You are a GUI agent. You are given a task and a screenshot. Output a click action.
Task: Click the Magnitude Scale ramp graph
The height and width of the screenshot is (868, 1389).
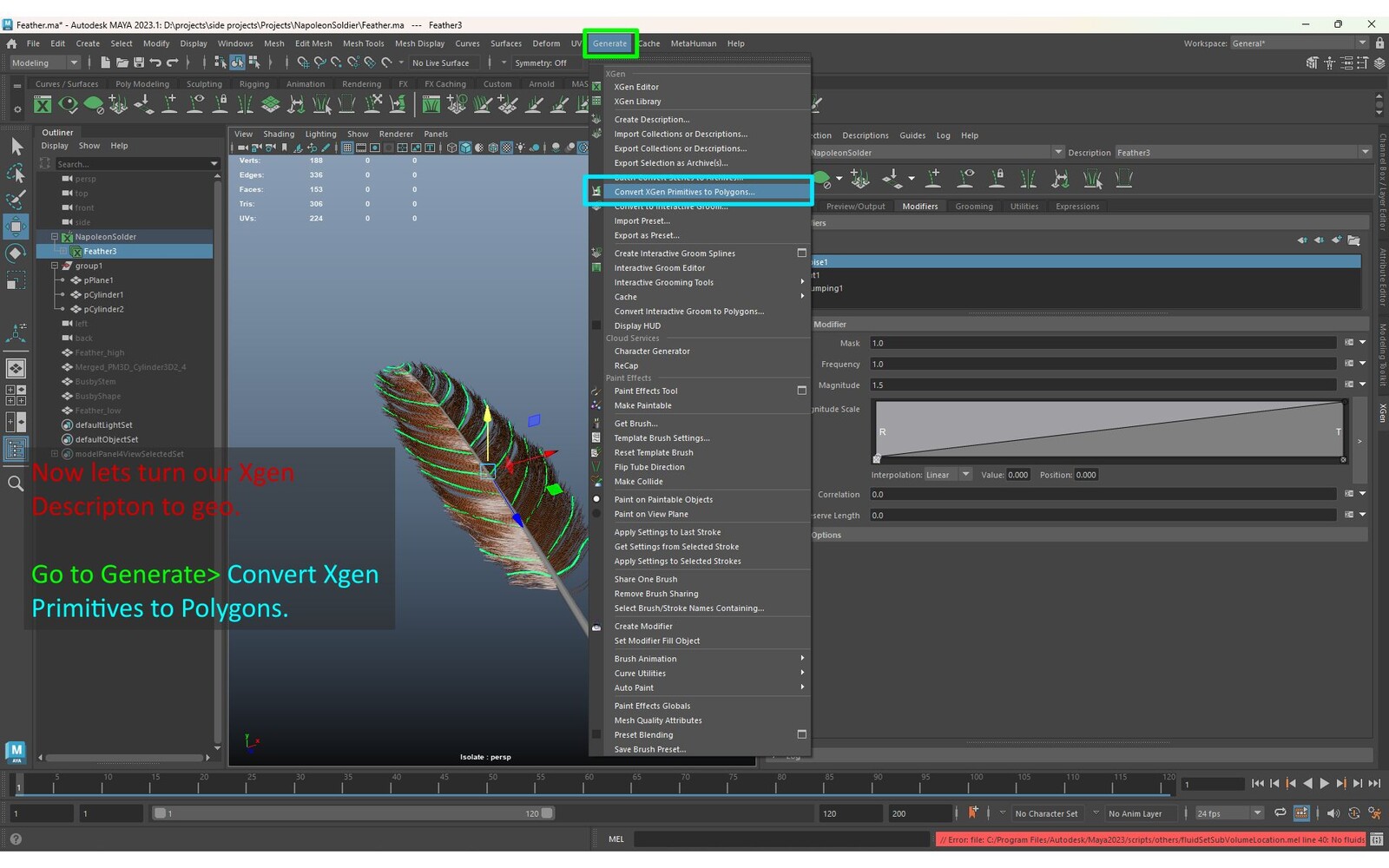1109,429
